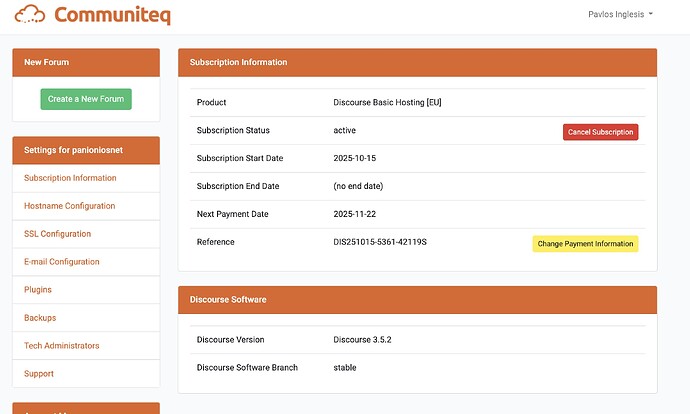Image resolution: width=690 pixels, height=414 pixels.
Task: Click the 'stable' branch value
Action: pyautogui.click(x=345, y=367)
